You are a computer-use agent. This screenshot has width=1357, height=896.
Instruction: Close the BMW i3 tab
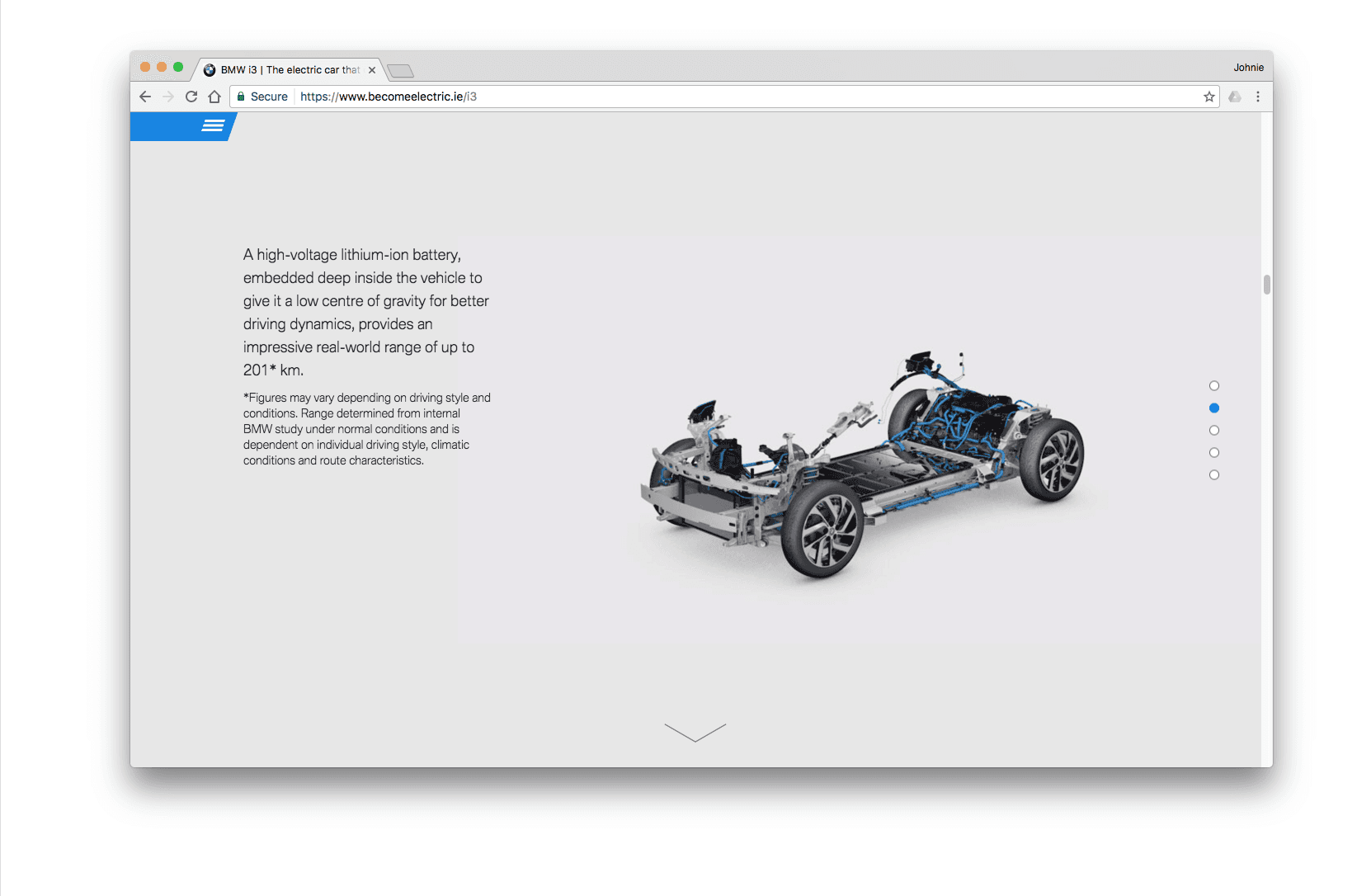[x=372, y=70]
